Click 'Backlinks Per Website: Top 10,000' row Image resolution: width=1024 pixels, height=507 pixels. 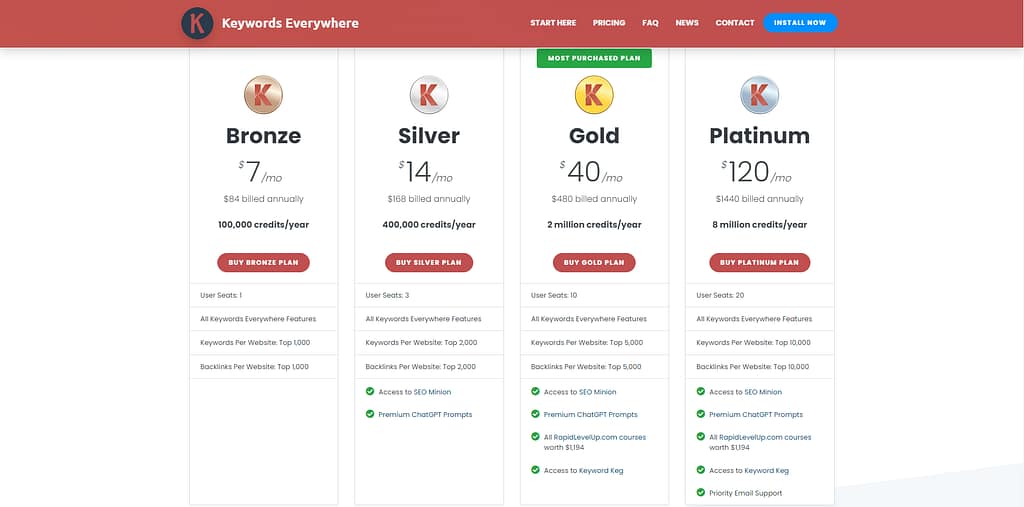[760, 367]
